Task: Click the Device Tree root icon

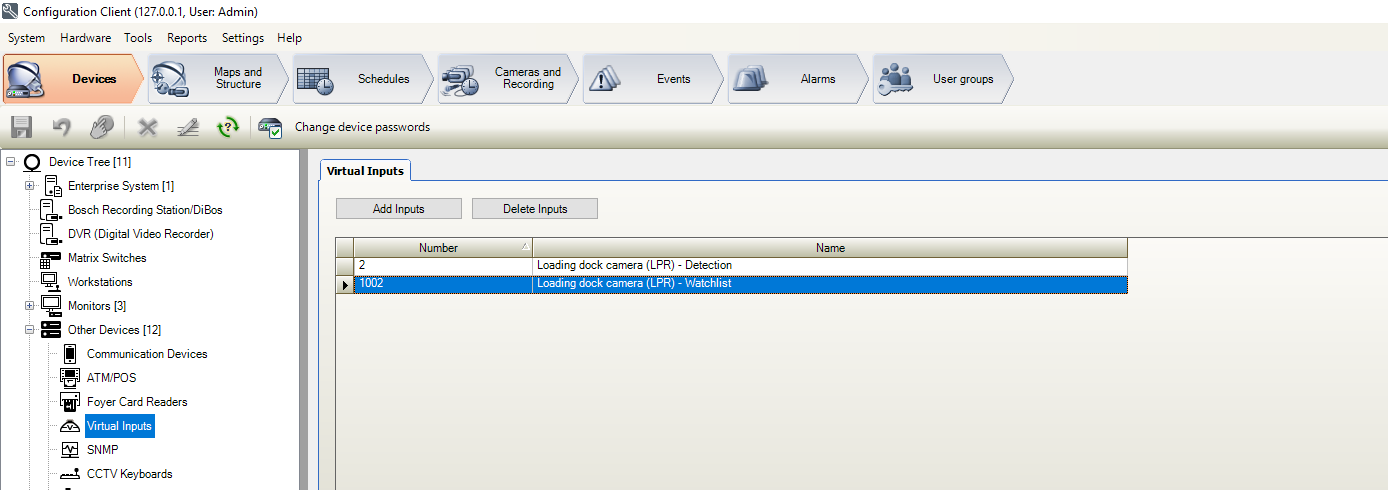Action: point(32,162)
